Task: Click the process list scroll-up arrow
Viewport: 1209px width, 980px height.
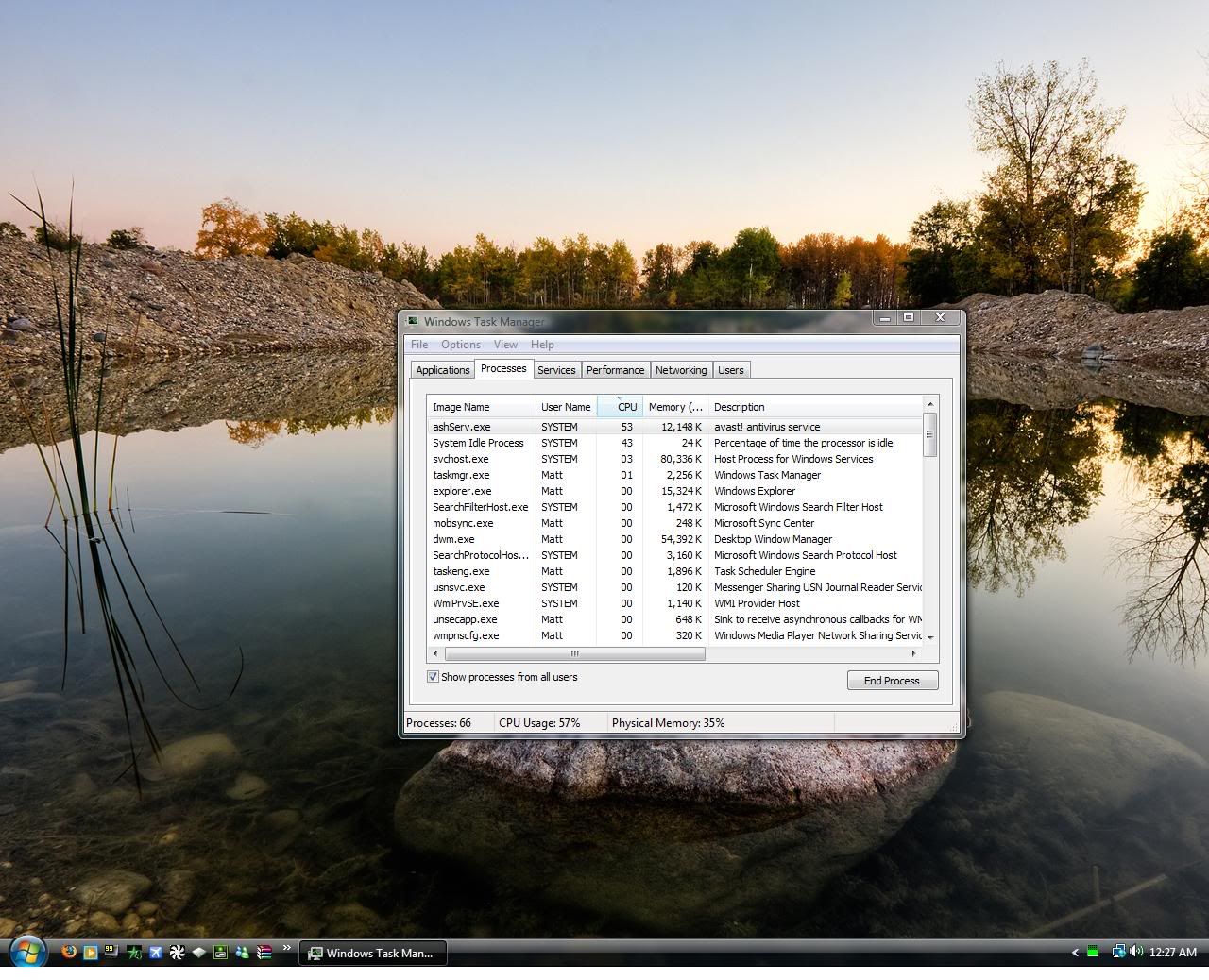Action: [930, 404]
